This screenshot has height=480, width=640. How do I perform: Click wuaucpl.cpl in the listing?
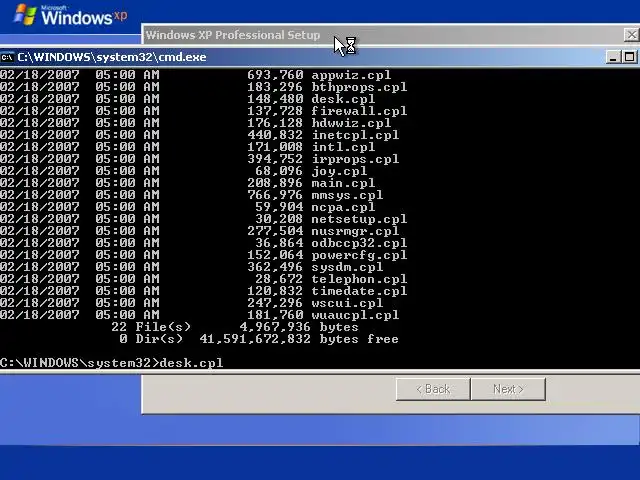coord(355,315)
